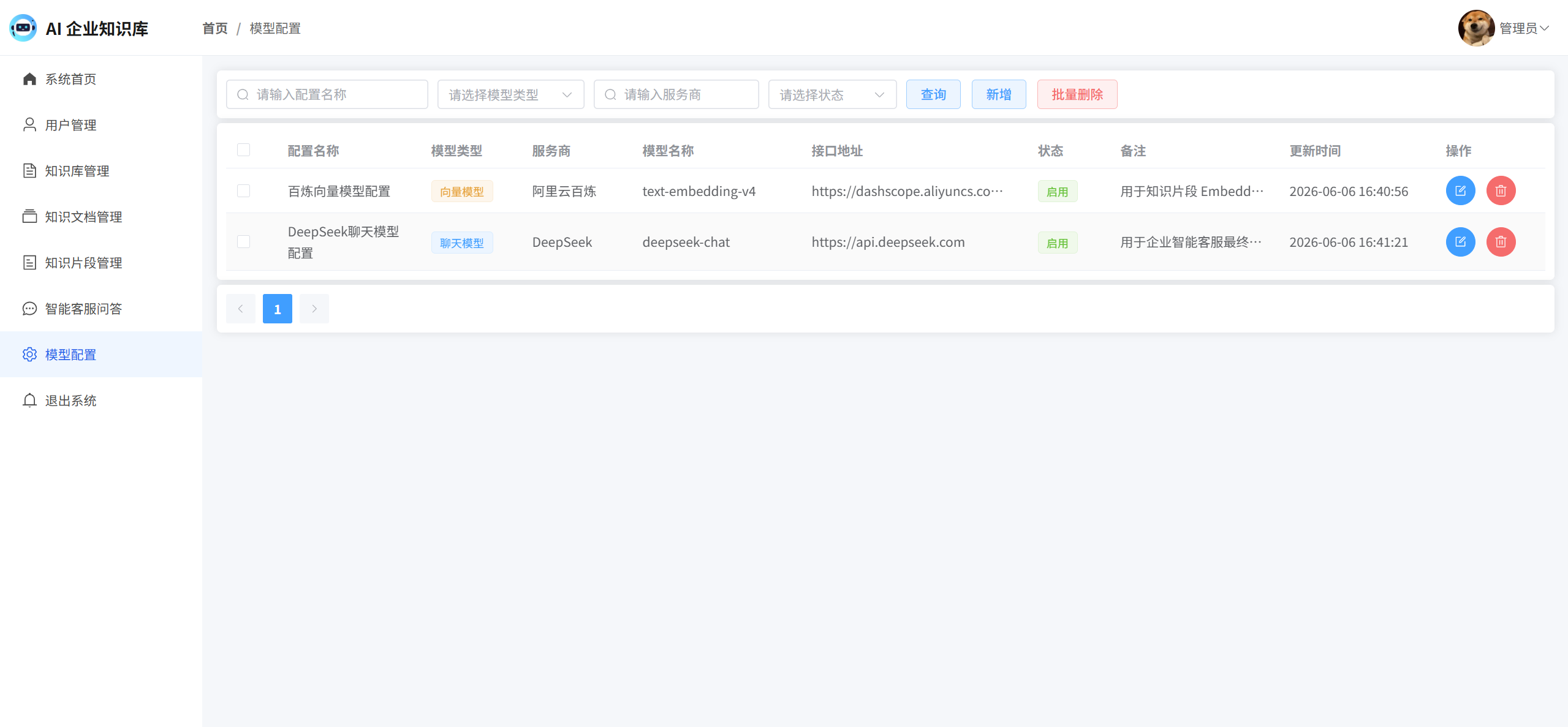Select page 1 in pagination
This screenshot has height=727, width=1568.
(x=278, y=309)
